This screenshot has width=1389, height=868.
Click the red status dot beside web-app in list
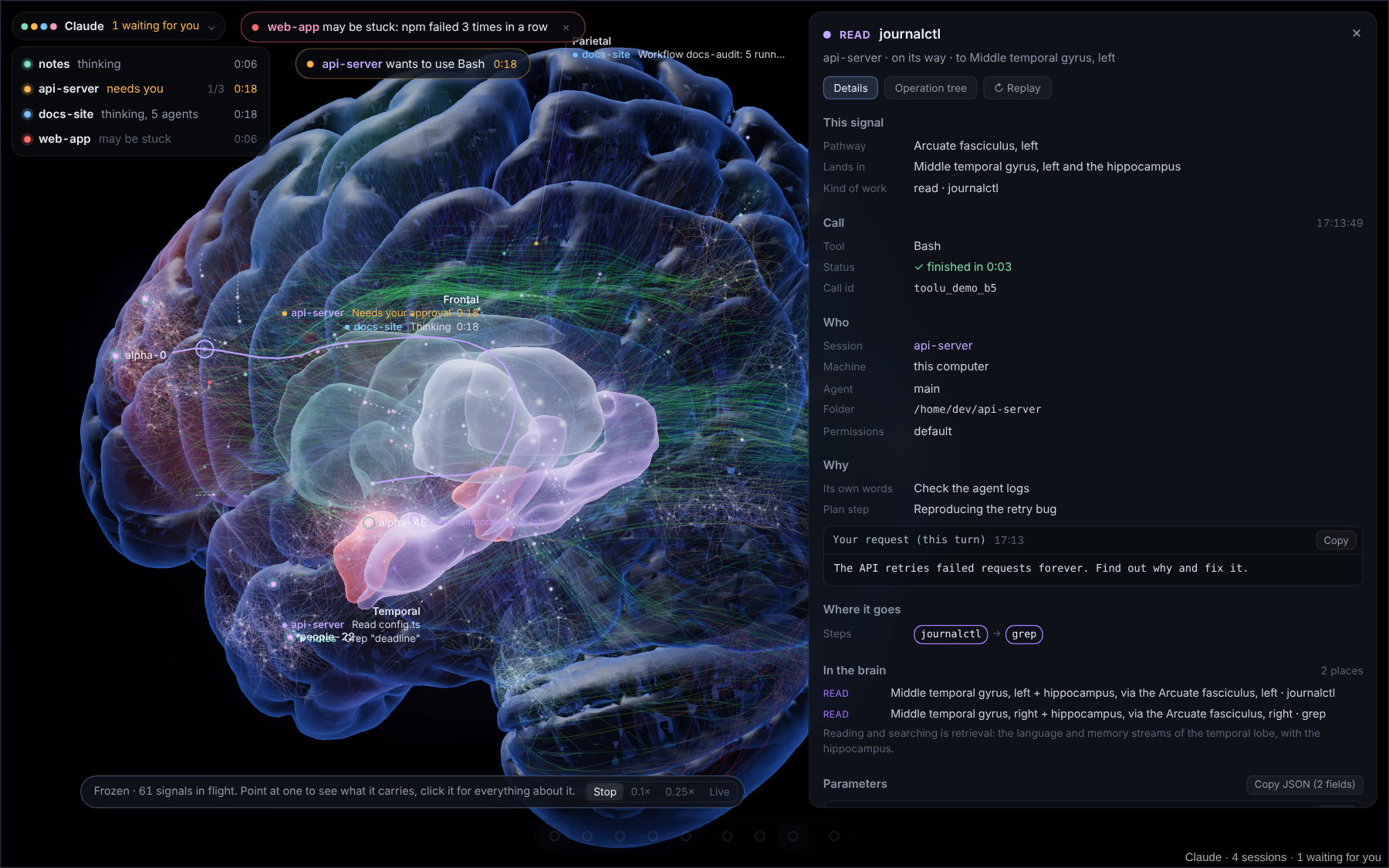tap(28, 139)
